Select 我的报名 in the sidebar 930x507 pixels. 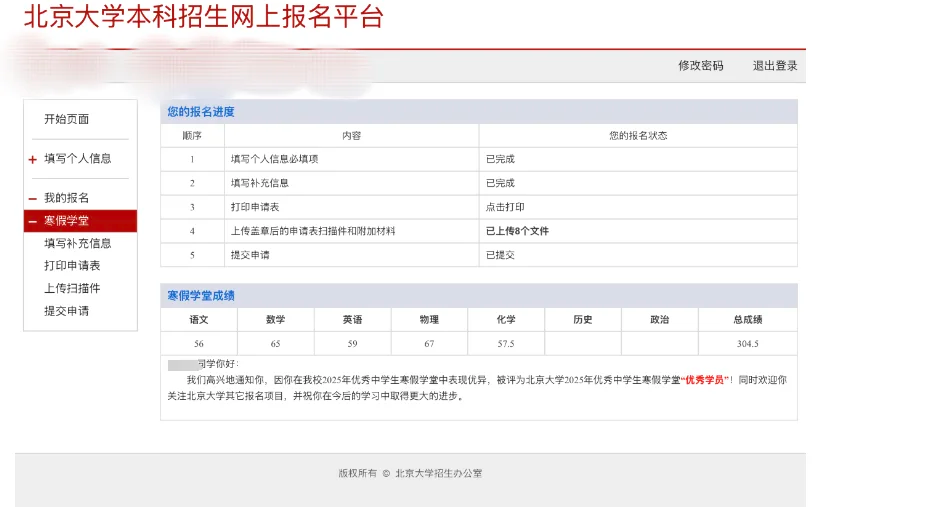(x=66, y=198)
